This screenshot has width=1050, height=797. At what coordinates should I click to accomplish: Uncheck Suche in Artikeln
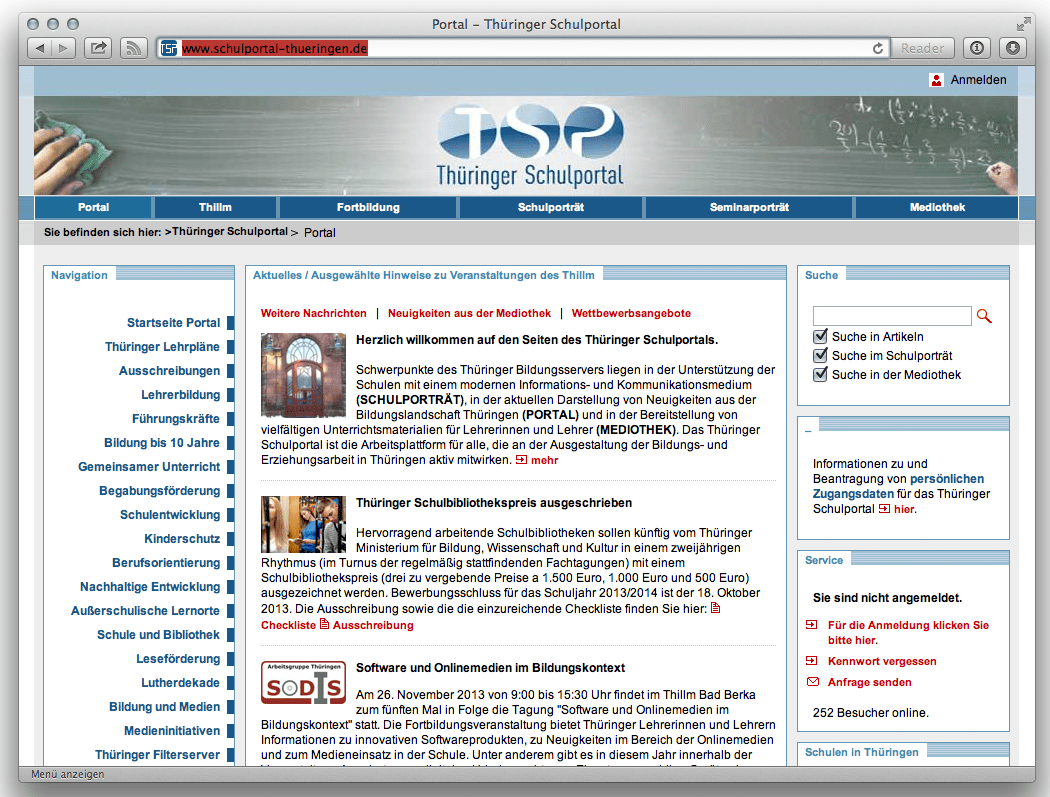pyautogui.click(x=821, y=337)
